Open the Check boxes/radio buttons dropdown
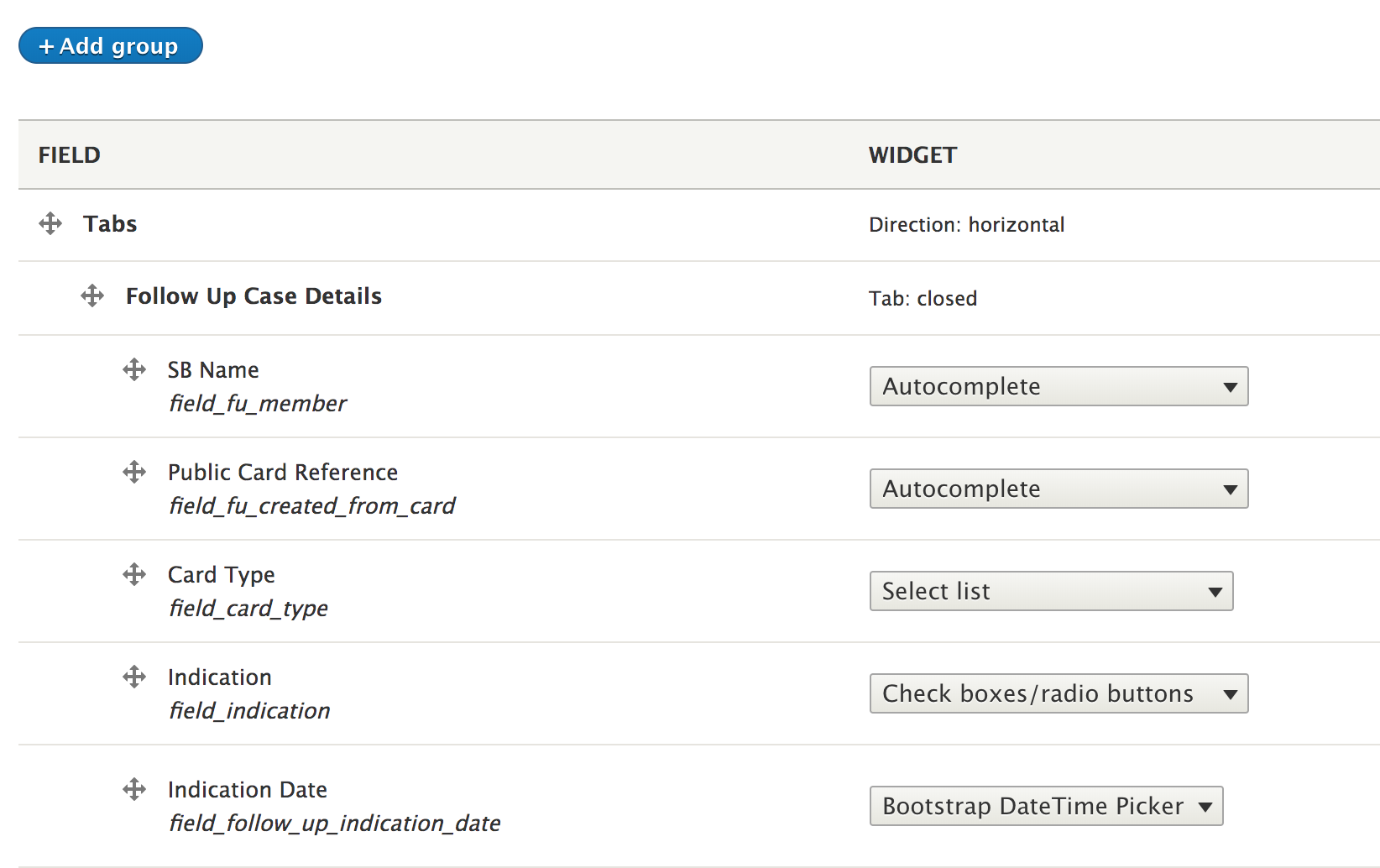This screenshot has height=868, width=1380. click(x=1059, y=693)
